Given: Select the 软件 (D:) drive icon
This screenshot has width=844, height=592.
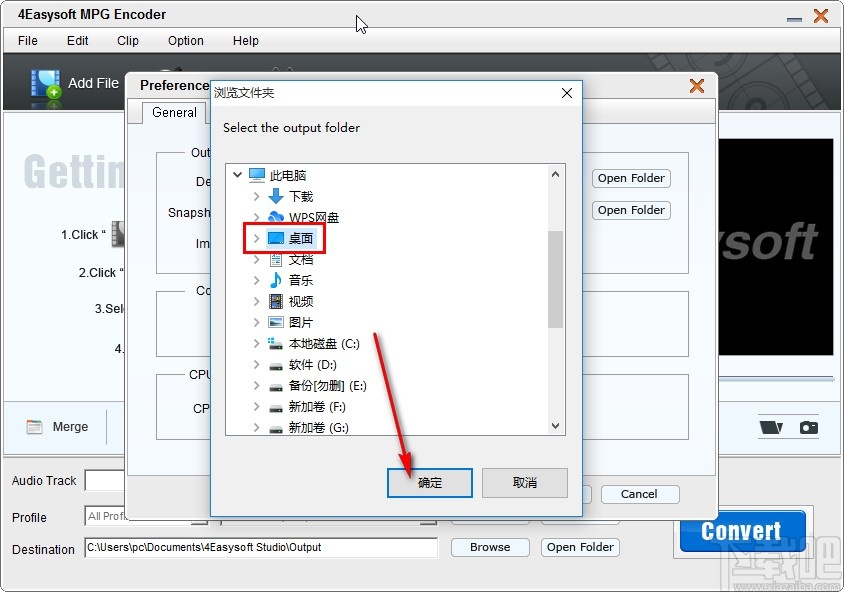Looking at the screenshot, I should click(x=276, y=365).
